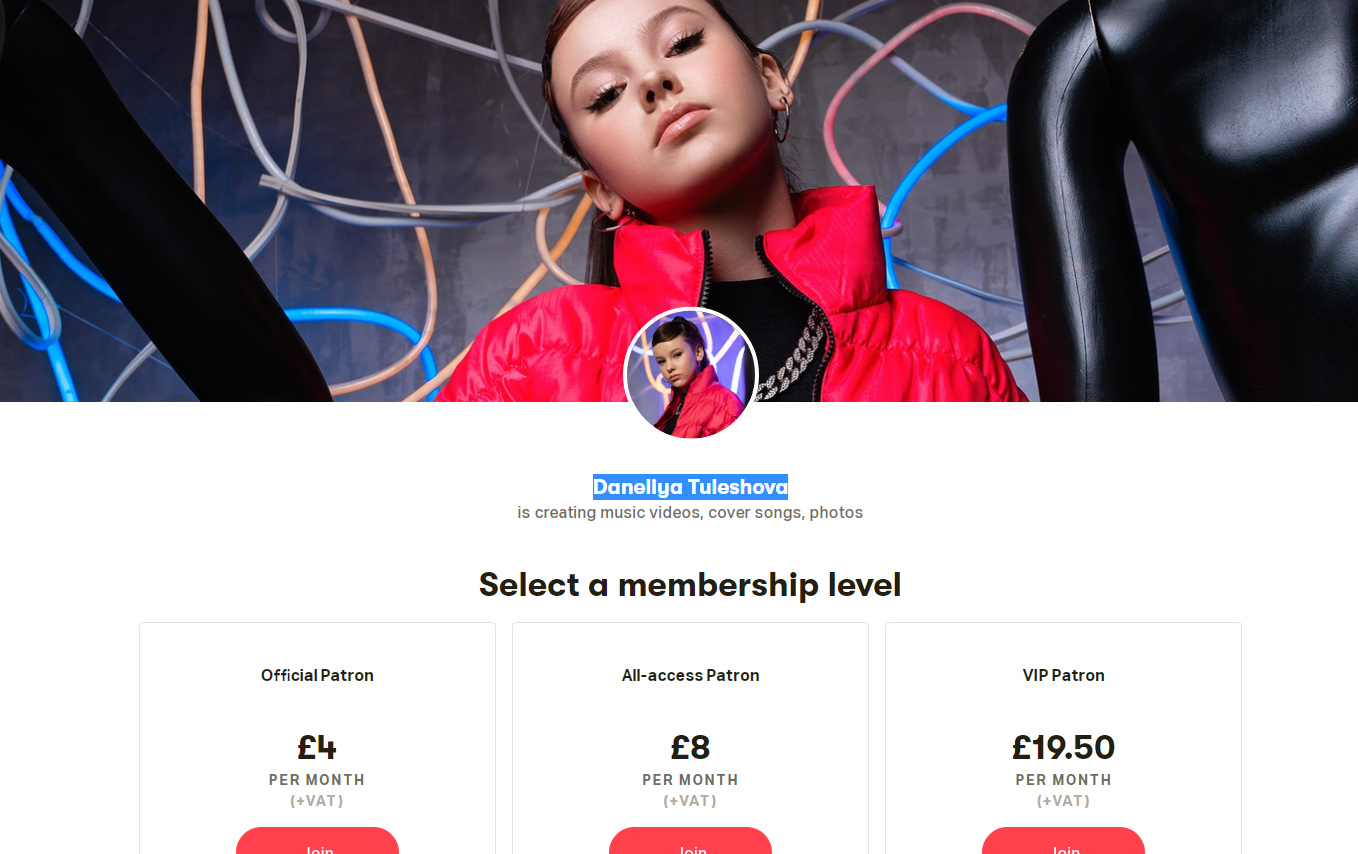
Task: Click the Daneliya Tuleshova creator name
Action: (x=690, y=487)
